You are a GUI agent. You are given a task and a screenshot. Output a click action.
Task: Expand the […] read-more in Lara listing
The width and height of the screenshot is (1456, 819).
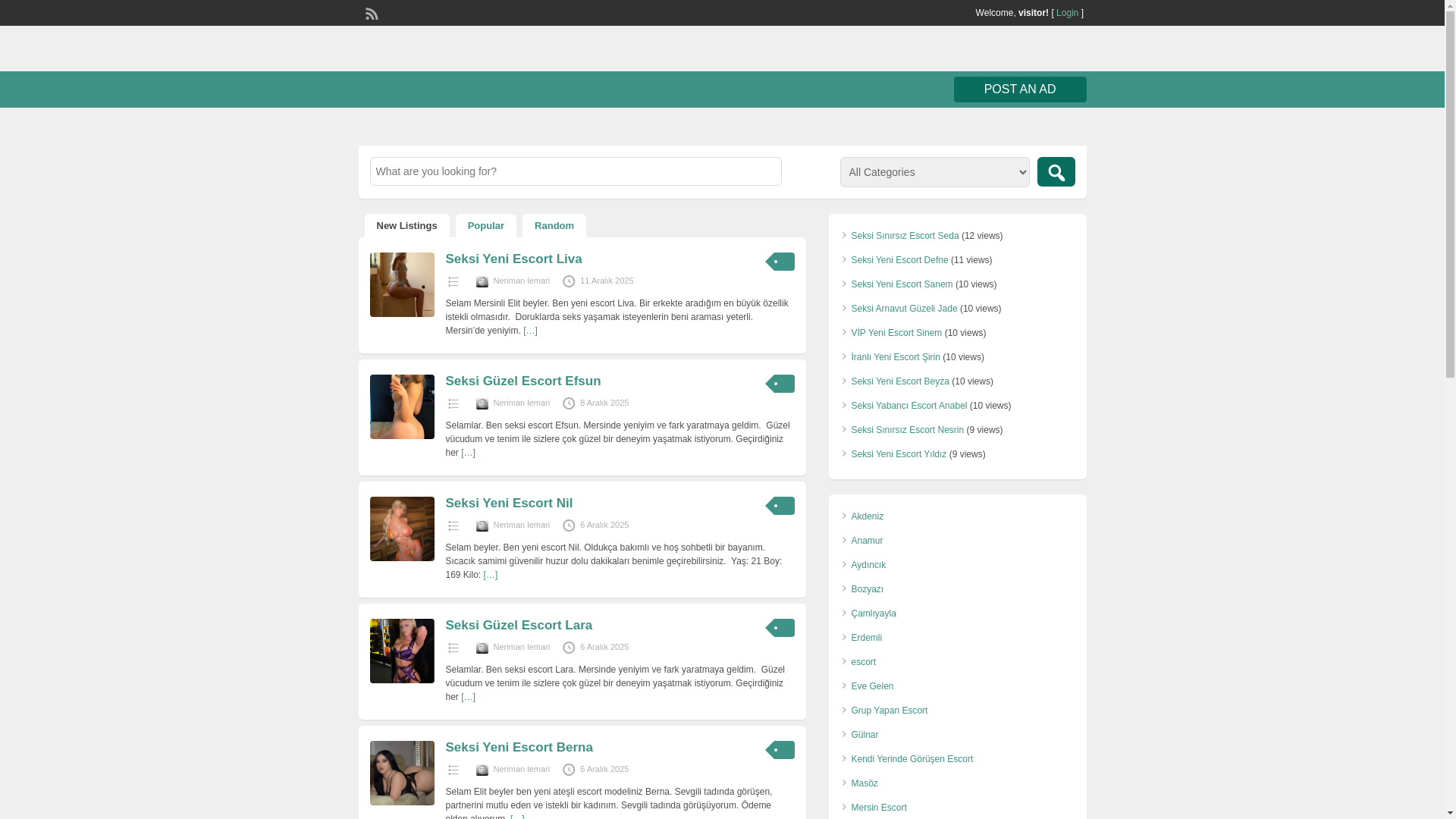tap(468, 697)
